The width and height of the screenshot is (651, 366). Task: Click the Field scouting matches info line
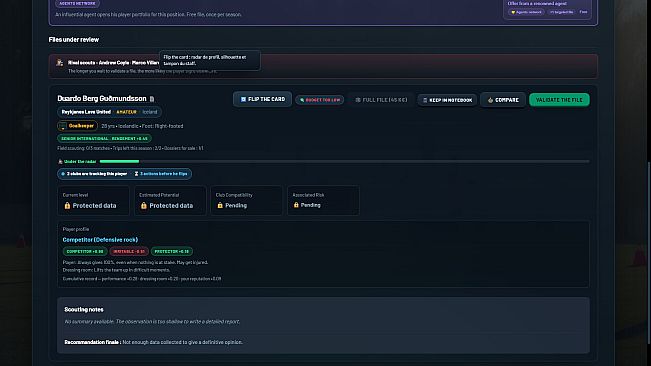pyautogui.click(x=130, y=148)
